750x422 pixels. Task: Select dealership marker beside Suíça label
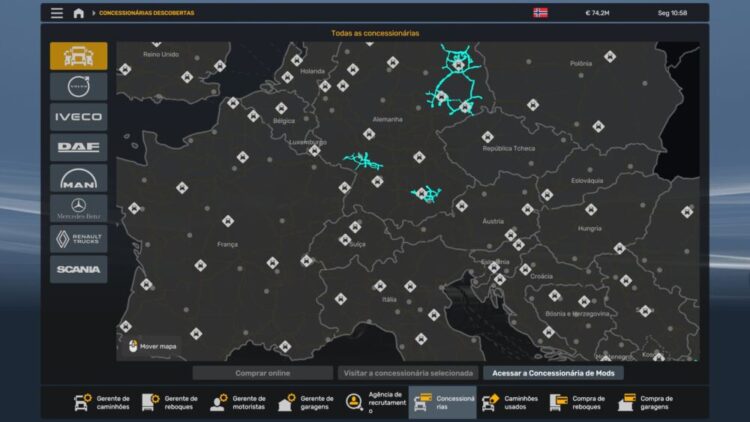pyautogui.click(x=345, y=240)
